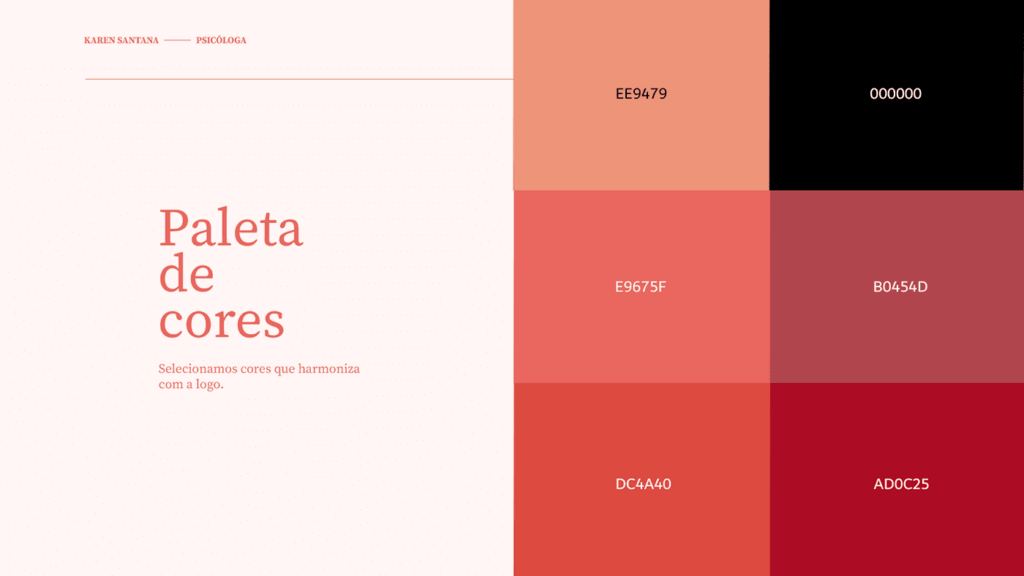Viewport: 1024px width, 576px height.
Task: Click the "DC4A40" hex code text
Action: click(643, 484)
